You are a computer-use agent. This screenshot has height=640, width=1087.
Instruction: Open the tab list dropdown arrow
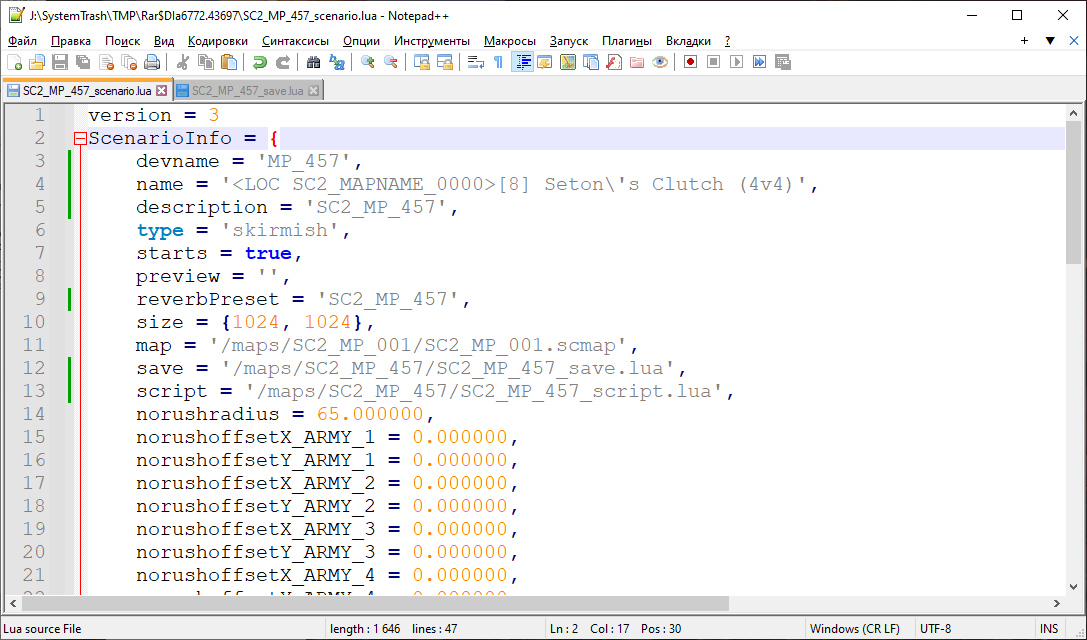coord(1050,41)
